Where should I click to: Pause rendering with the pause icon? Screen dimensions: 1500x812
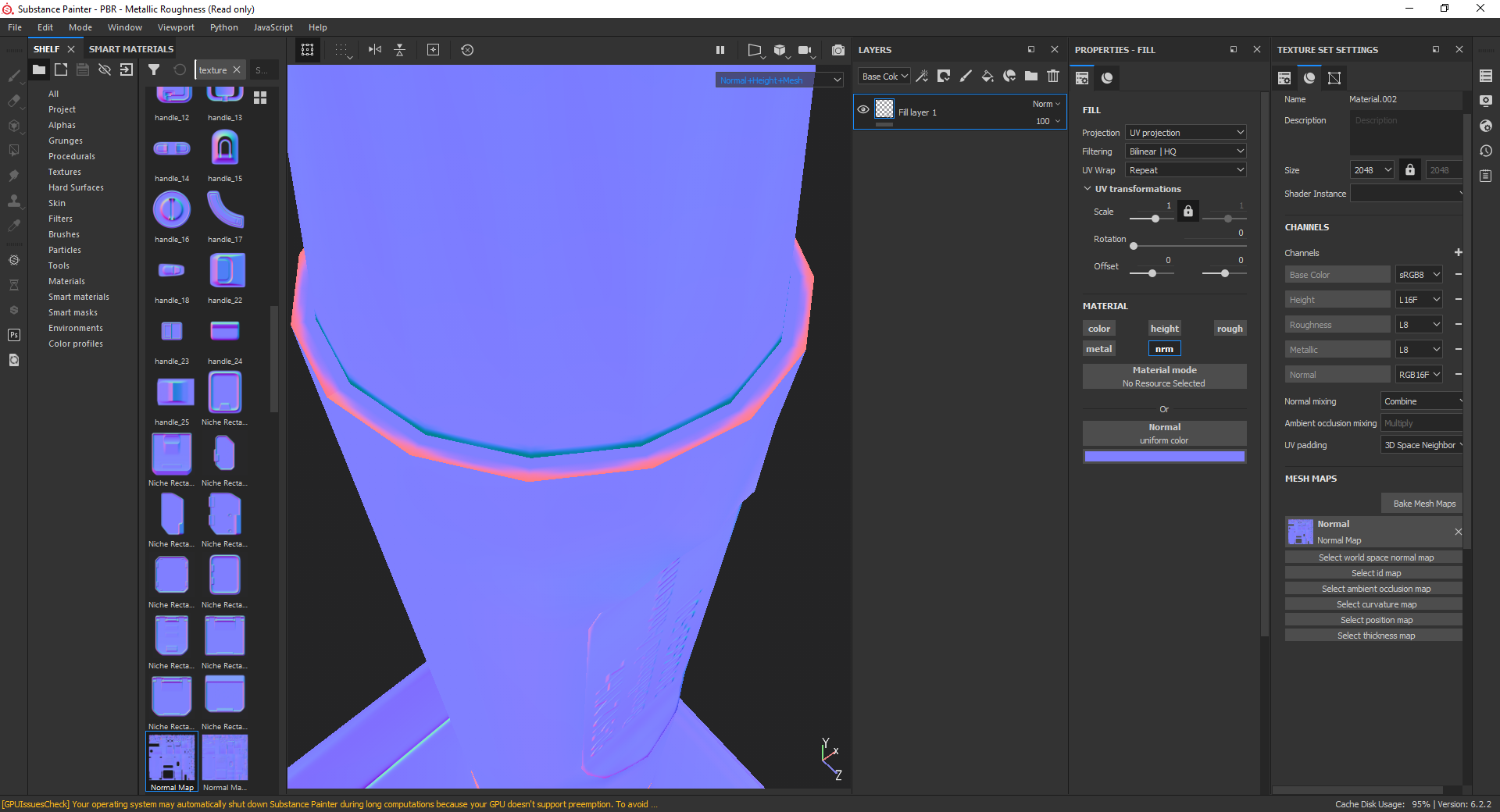720,50
